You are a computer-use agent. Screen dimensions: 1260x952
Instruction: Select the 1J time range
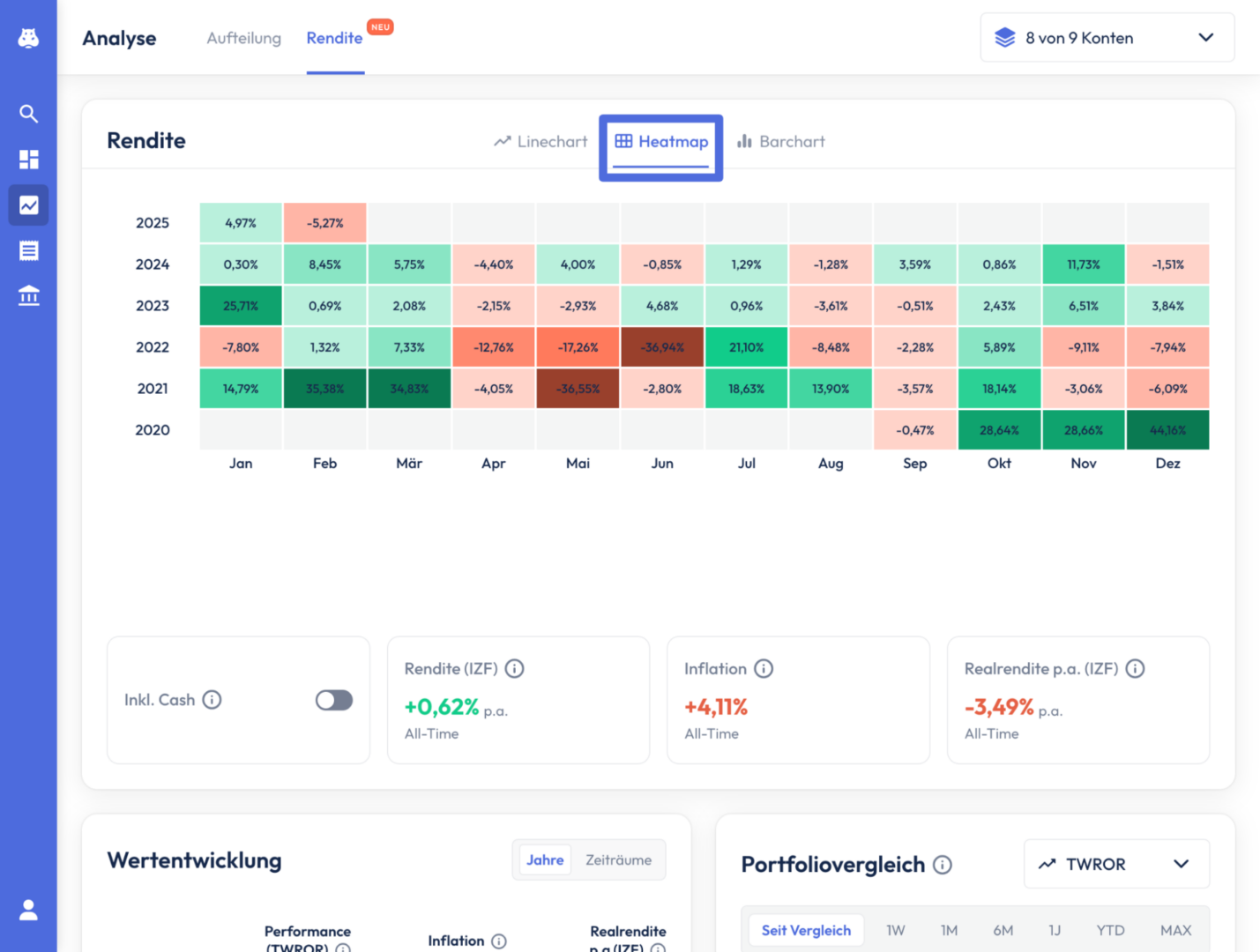(x=1055, y=931)
